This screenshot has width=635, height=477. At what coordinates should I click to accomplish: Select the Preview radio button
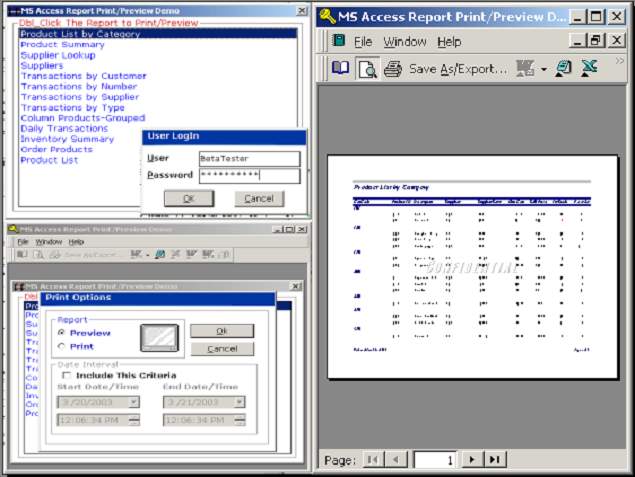point(62,333)
